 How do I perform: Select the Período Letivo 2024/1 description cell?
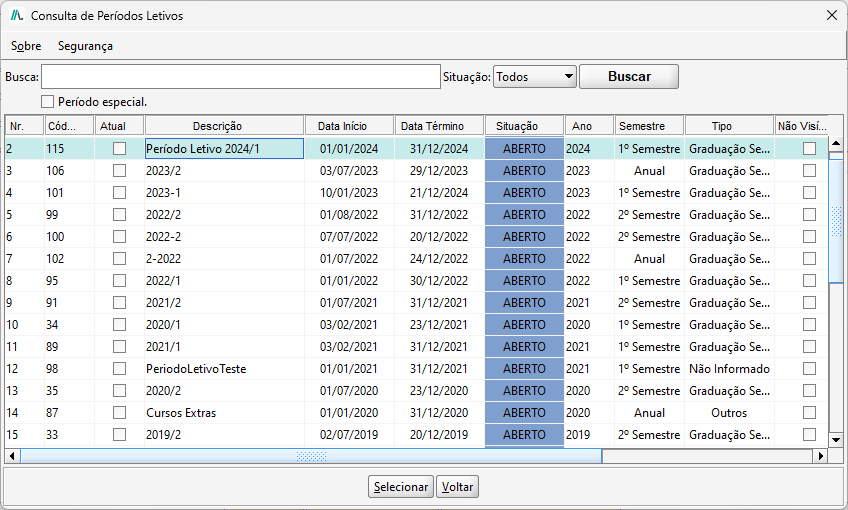click(224, 149)
